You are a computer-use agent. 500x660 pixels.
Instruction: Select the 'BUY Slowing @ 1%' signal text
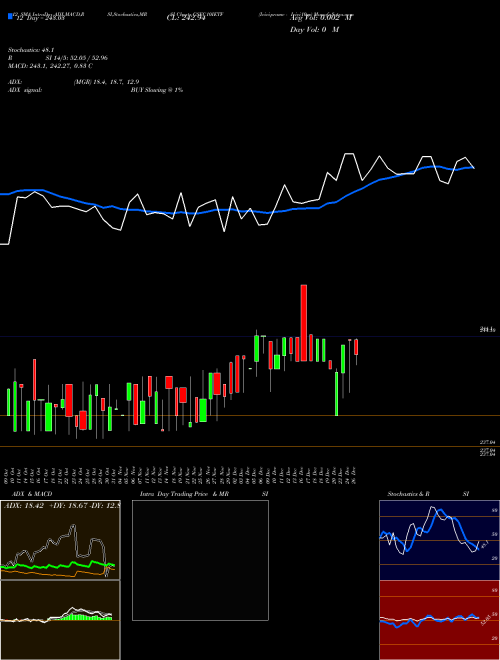tap(157, 90)
